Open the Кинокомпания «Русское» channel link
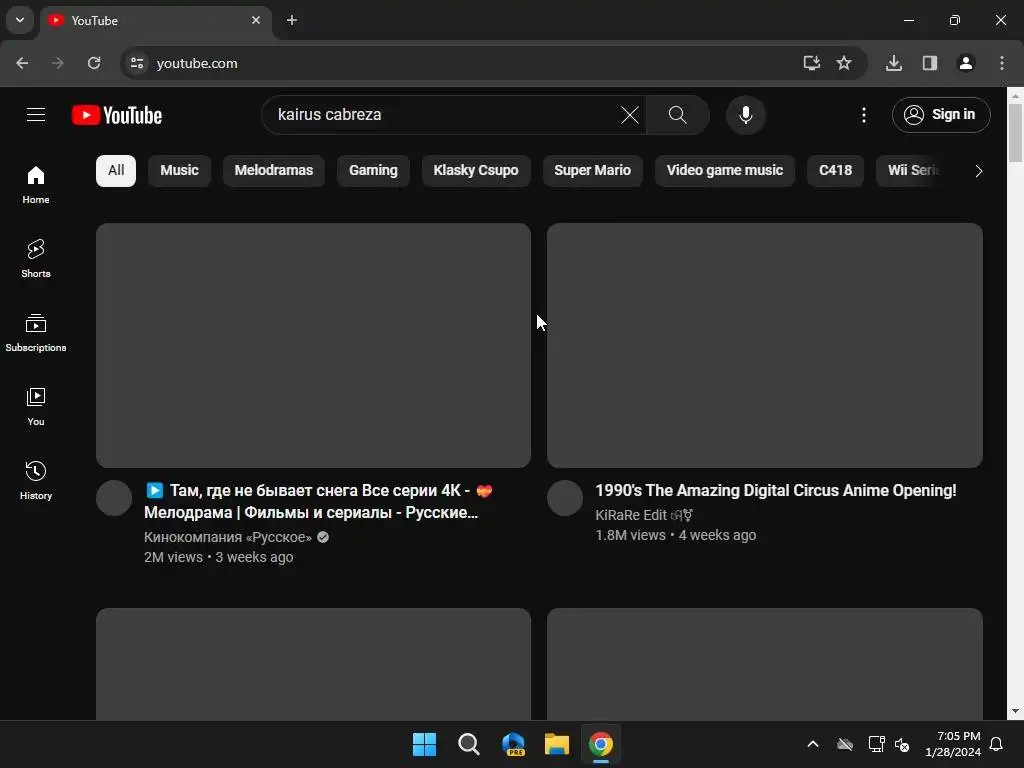 coord(228,537)
